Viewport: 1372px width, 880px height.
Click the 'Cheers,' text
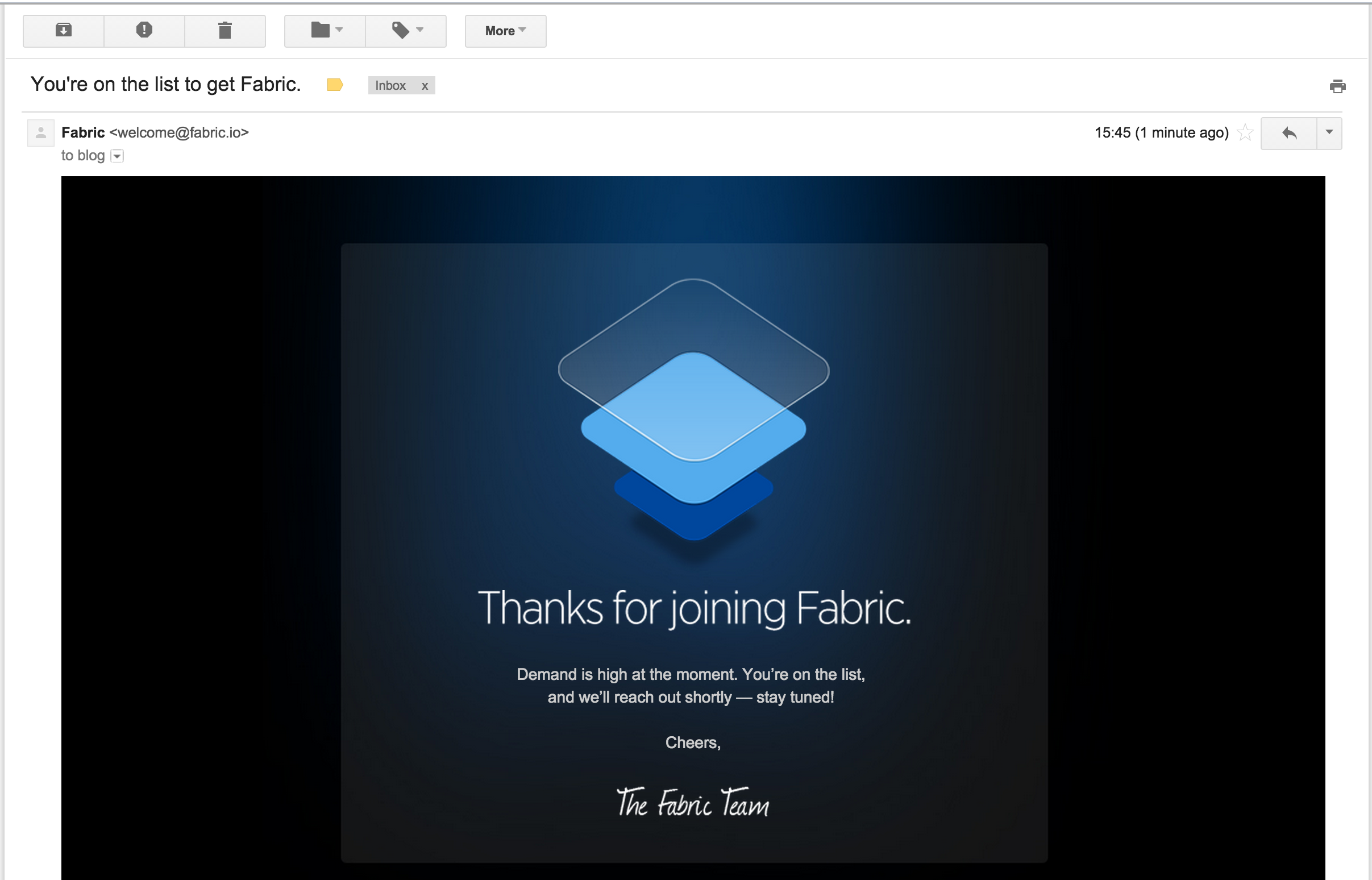click(x=693, y=742)
